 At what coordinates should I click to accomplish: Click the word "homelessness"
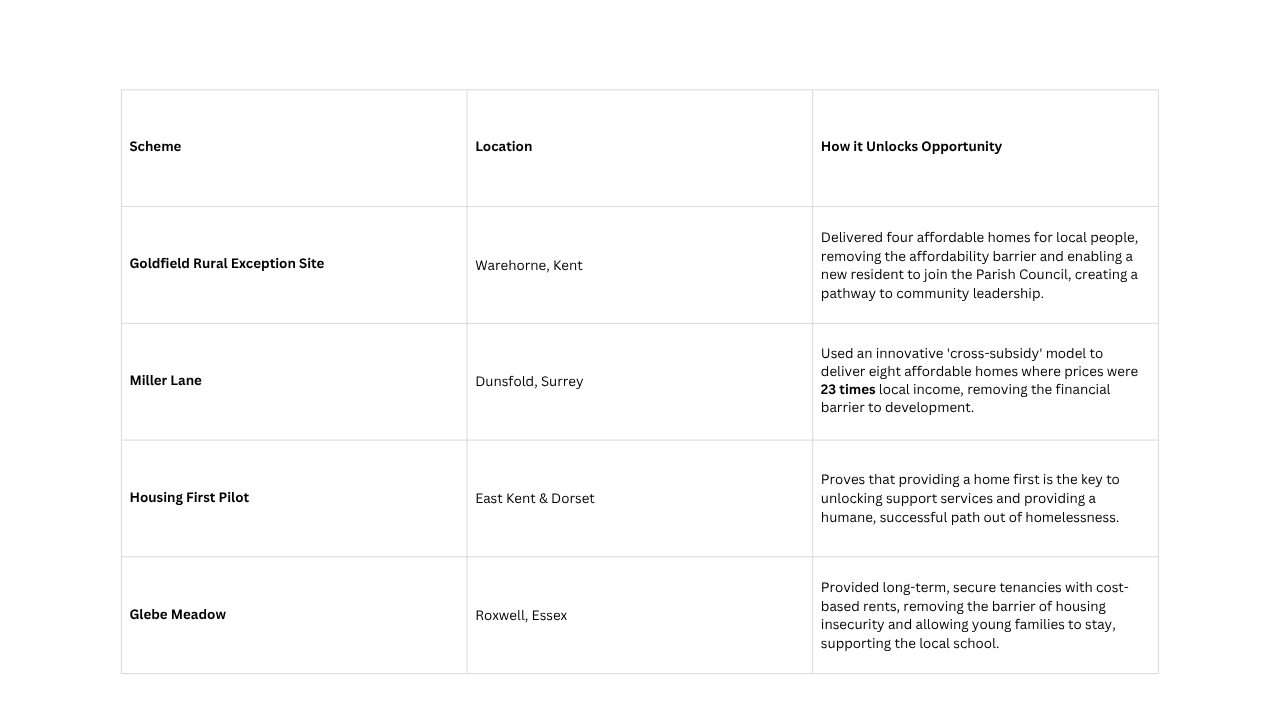coord(1069,518)
